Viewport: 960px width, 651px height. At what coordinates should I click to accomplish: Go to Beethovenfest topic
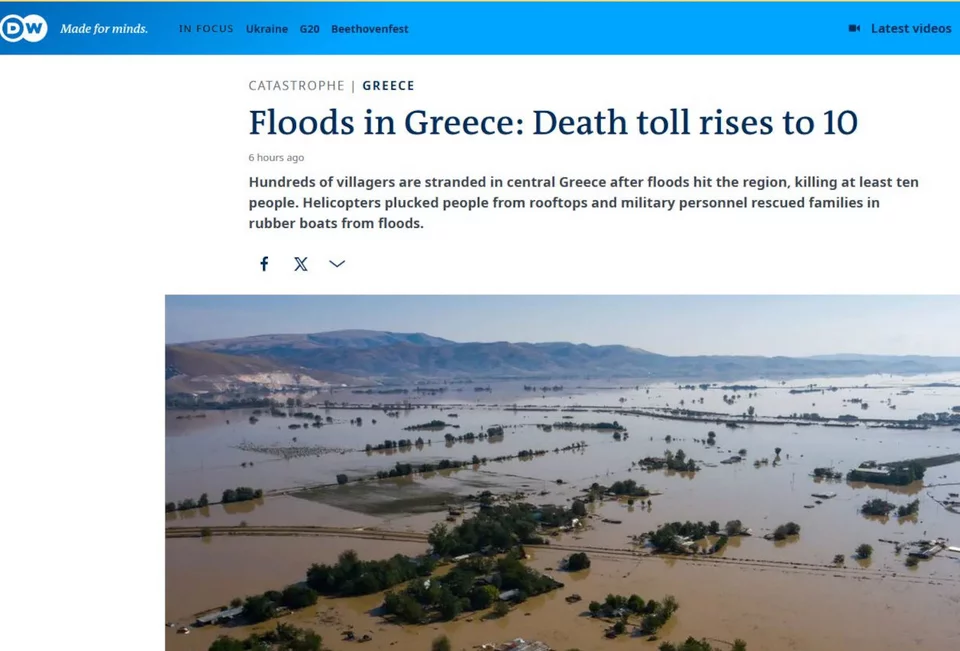pyautogui.click(x=370, y=29)
